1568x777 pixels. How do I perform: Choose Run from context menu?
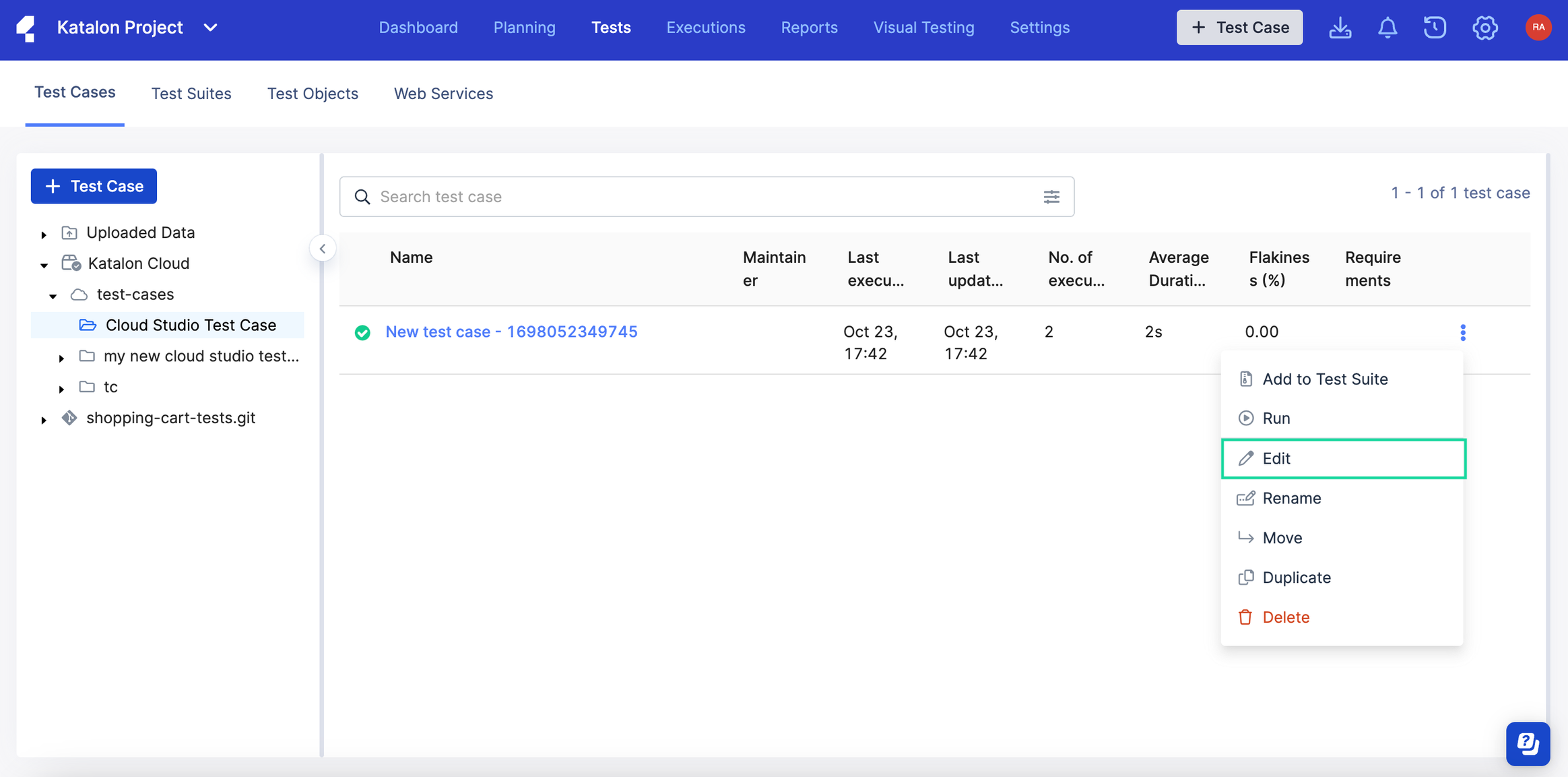(x=1342, y=418)
